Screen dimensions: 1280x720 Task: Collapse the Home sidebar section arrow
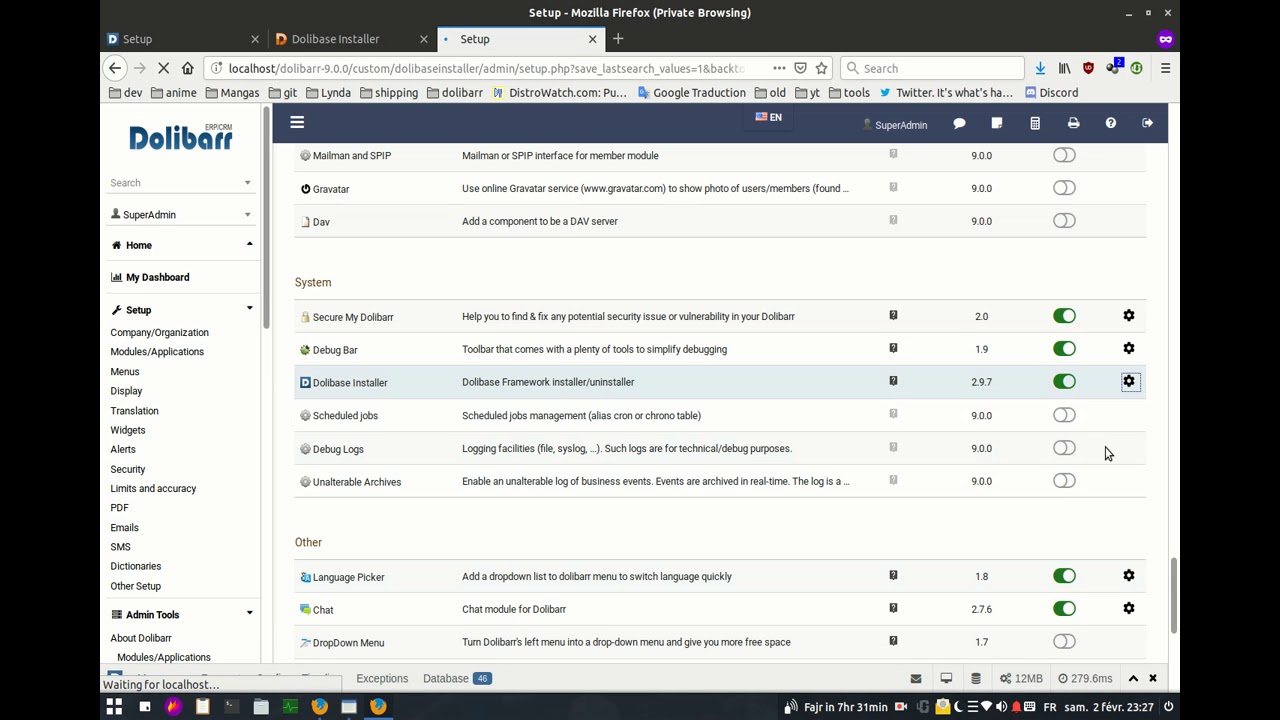(x=249, y=245)
